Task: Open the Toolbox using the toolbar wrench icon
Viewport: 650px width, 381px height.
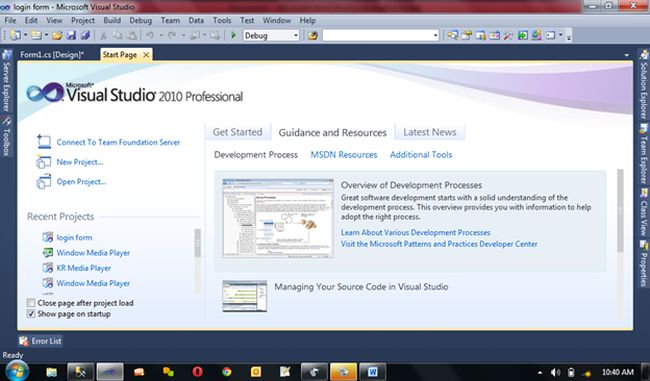Action: [x=509, y=36]
